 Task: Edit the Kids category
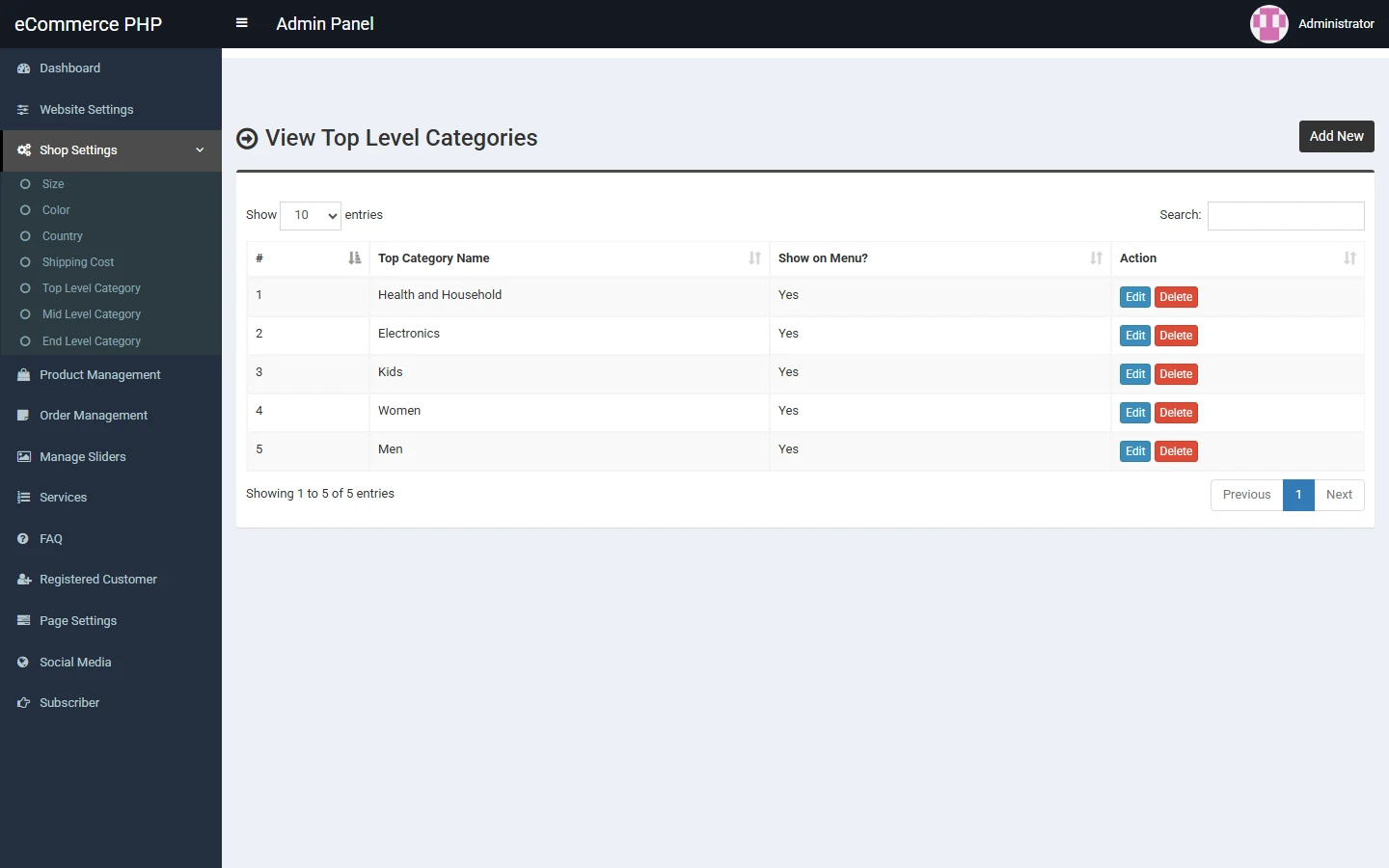1135,374
